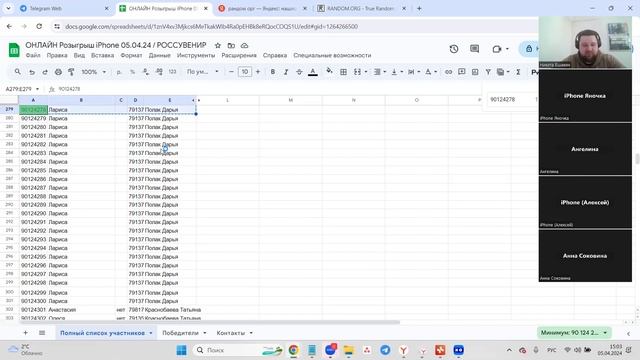Toggle italic formatting
Screen dimensions: 640x360
(x=286, y=72)
